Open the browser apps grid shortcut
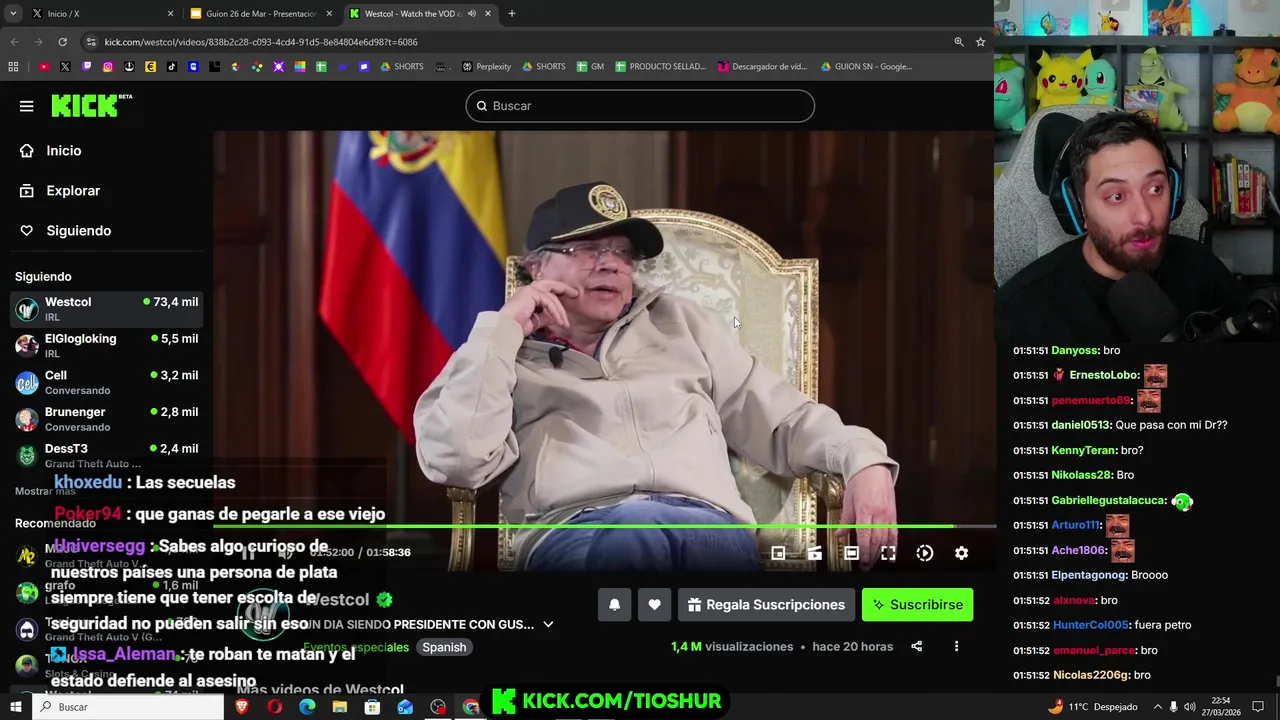 pos(13,67)
